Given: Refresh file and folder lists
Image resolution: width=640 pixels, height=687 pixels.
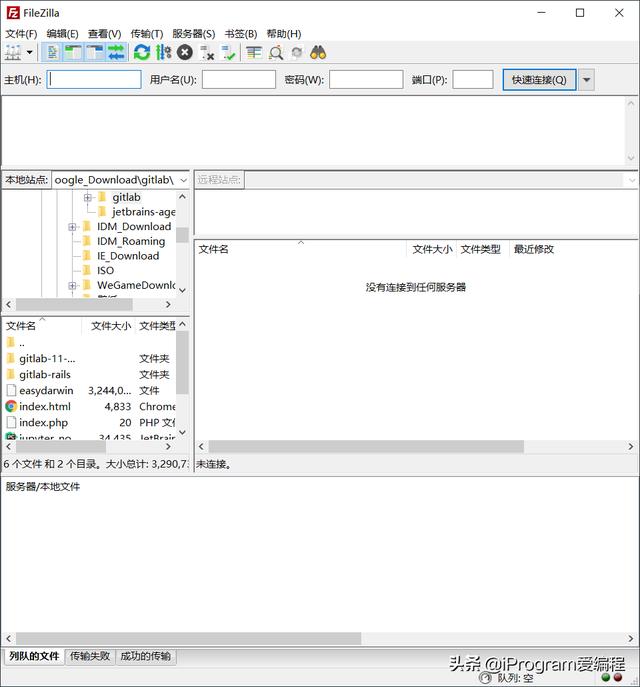Looking at the screenshot, I should click(x=142, y=53).
